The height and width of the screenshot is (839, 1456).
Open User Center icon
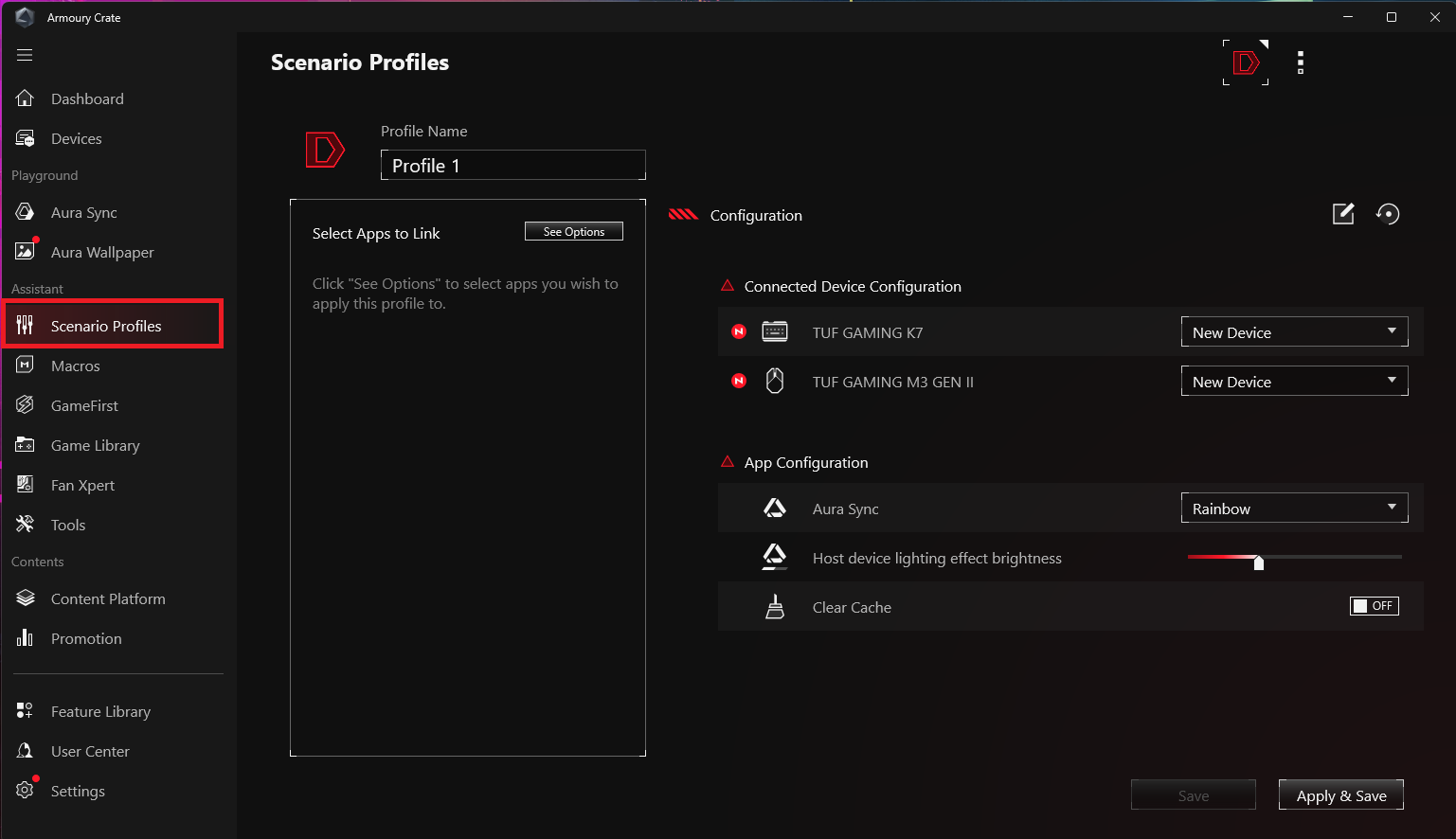(26, 751)
